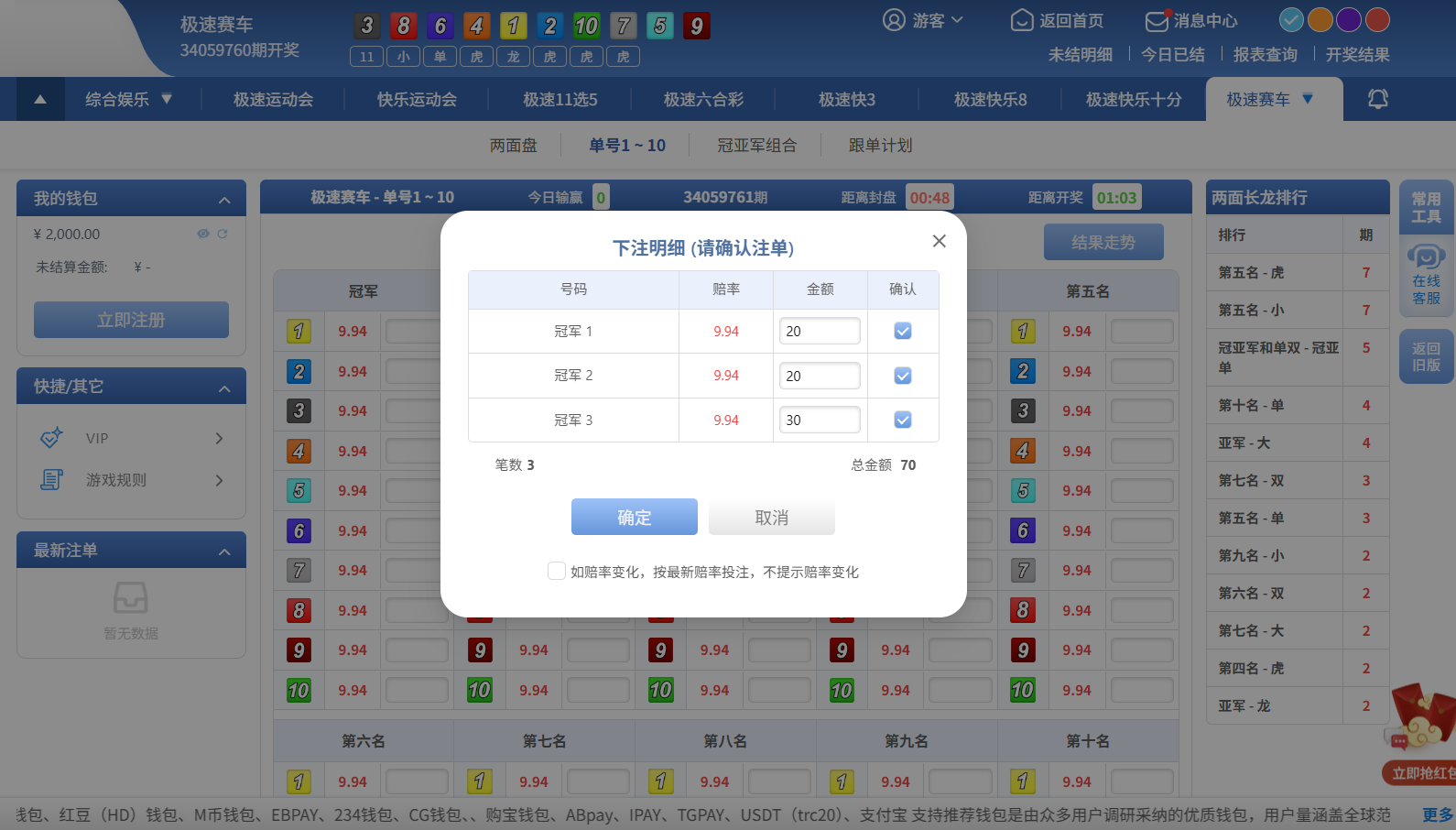Click champion number 1 bet amount field
The image size is (1456, 830).
pos(417,331)
